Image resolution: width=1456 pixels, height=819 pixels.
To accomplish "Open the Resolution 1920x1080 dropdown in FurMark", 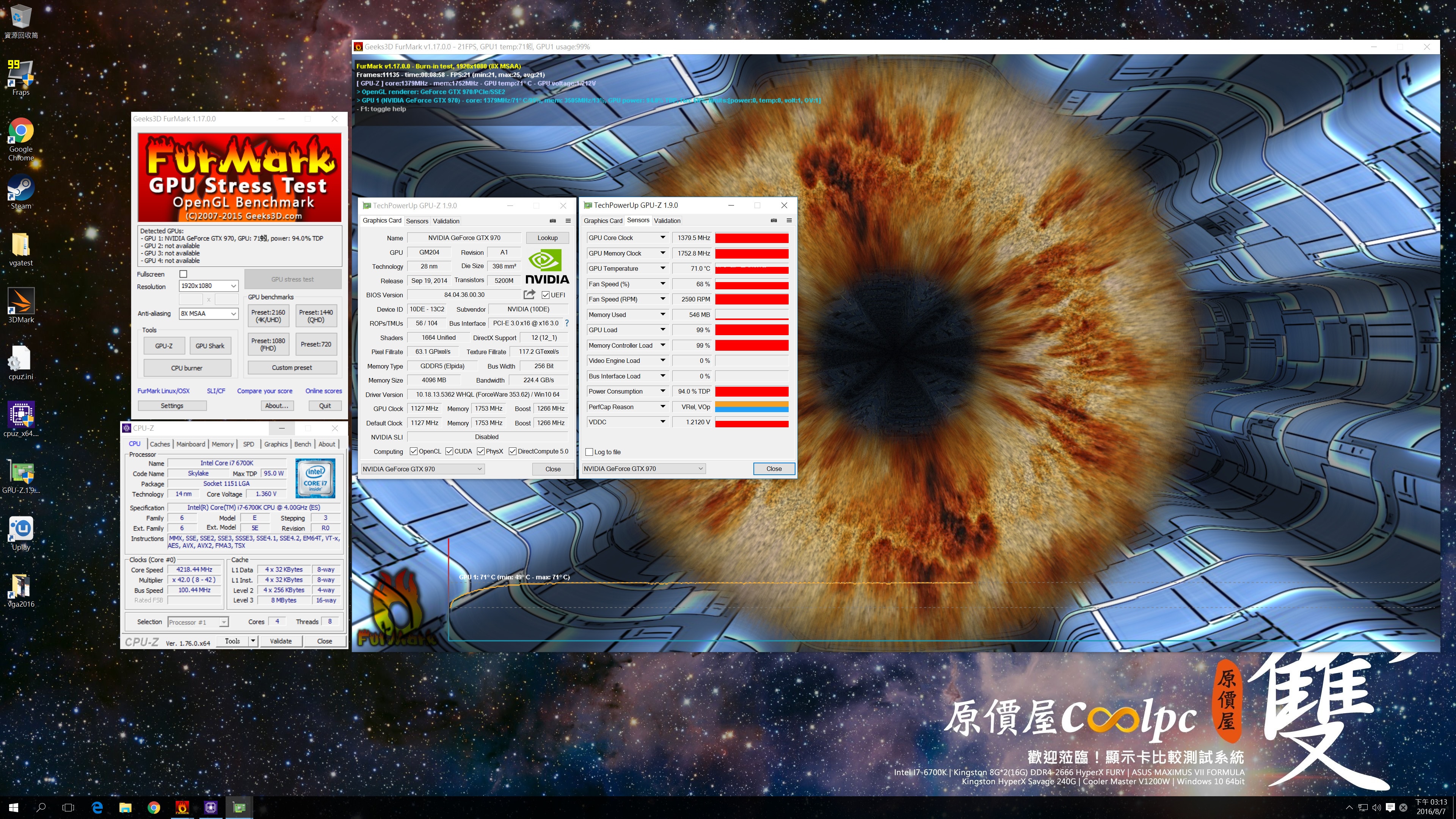I will tap(209, 286).
